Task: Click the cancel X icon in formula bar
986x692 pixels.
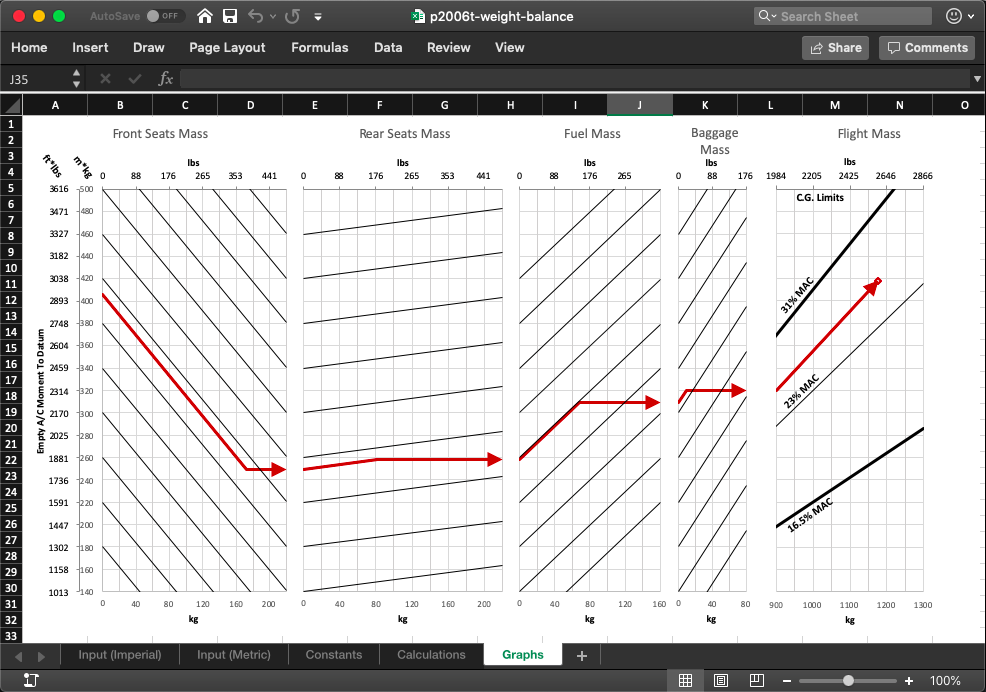Action: pos(105,79)
